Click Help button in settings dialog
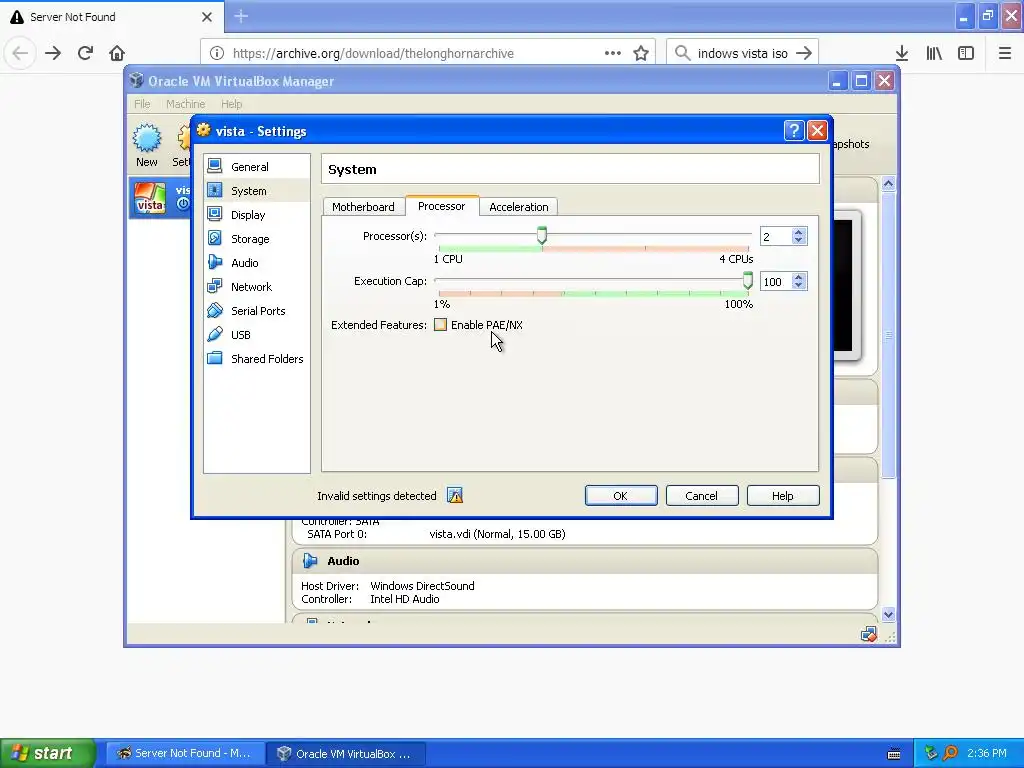1024x768 pixels. pyautogui.click(x=782, y=496)
